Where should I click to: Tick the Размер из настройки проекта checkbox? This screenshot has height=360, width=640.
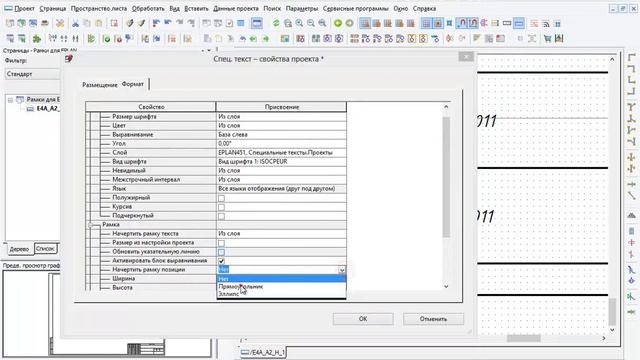point(221,243)
